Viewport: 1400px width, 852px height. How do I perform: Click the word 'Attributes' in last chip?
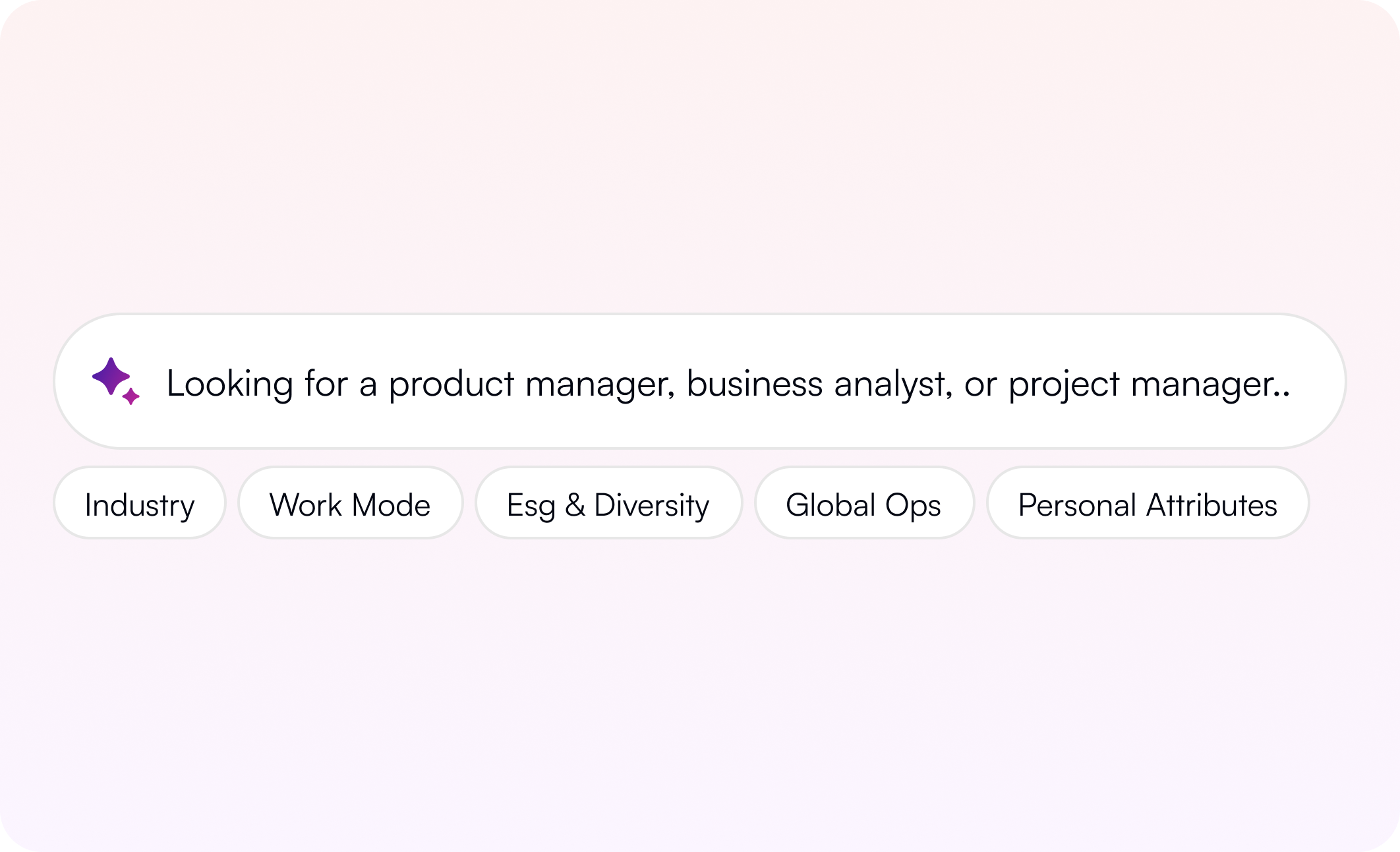click(1212, 506)
